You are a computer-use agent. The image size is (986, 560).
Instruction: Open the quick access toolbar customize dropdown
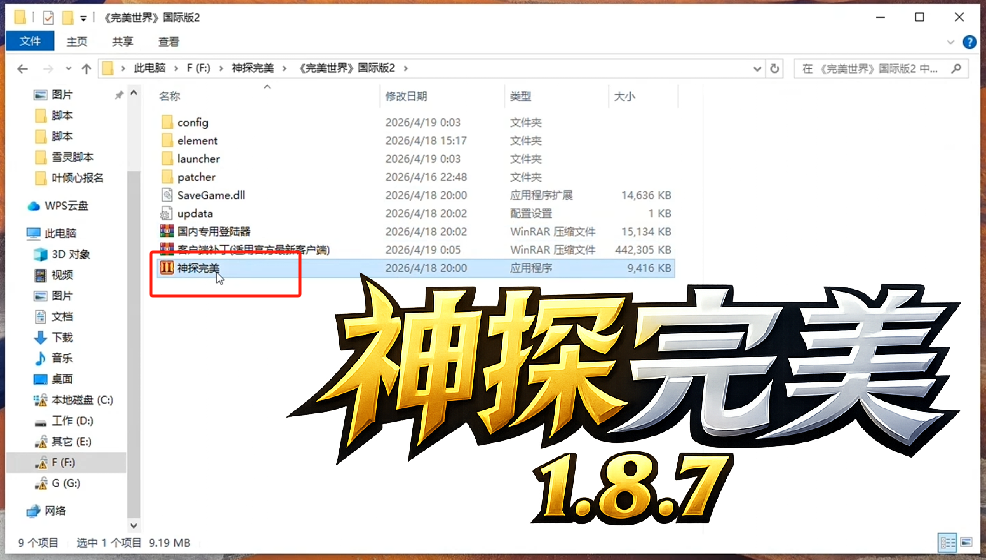82,18
